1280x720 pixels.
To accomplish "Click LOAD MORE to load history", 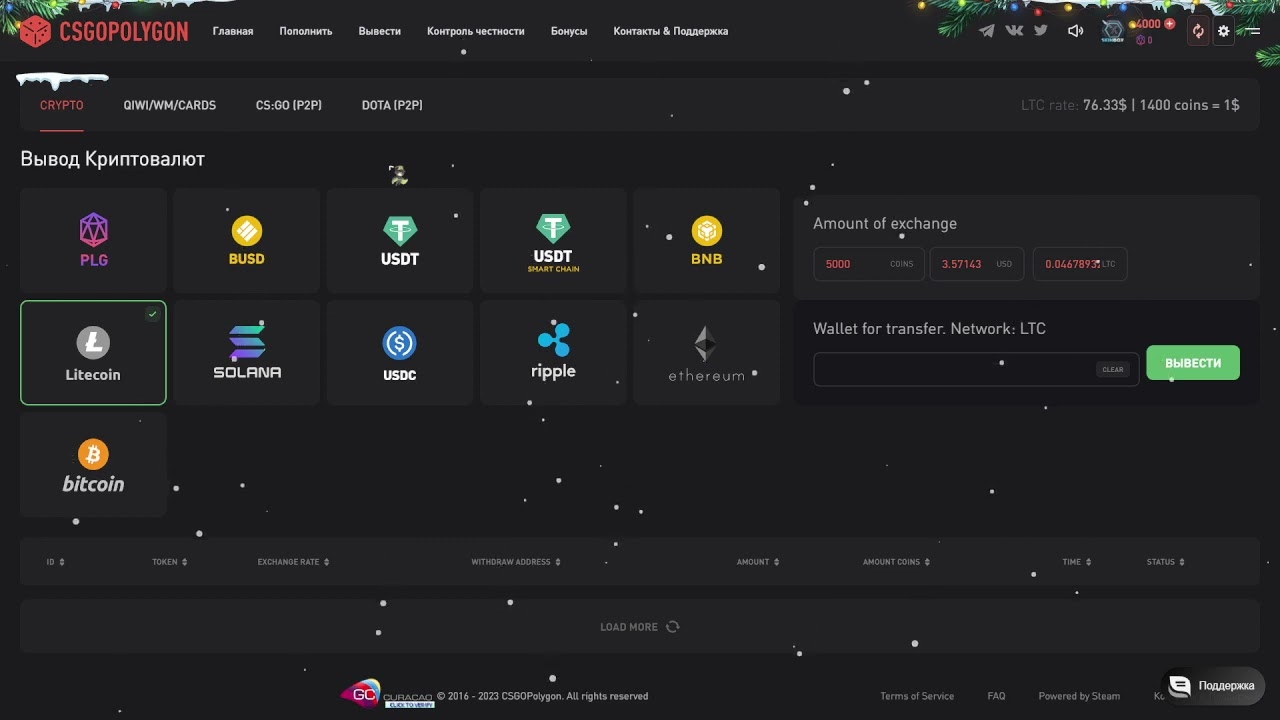I will click(639, 627).
